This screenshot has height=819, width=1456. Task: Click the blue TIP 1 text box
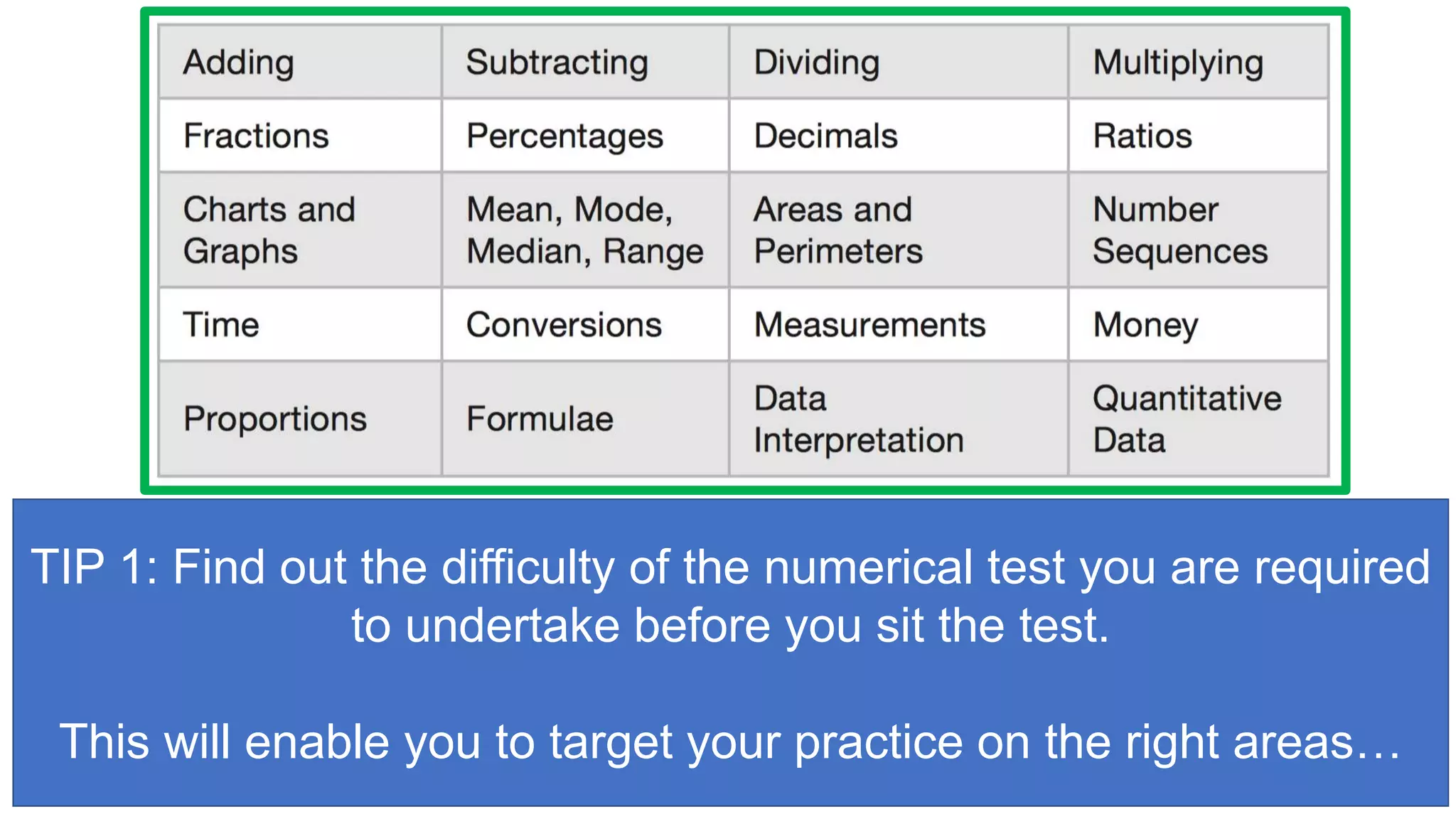click(x=730, y=653)
